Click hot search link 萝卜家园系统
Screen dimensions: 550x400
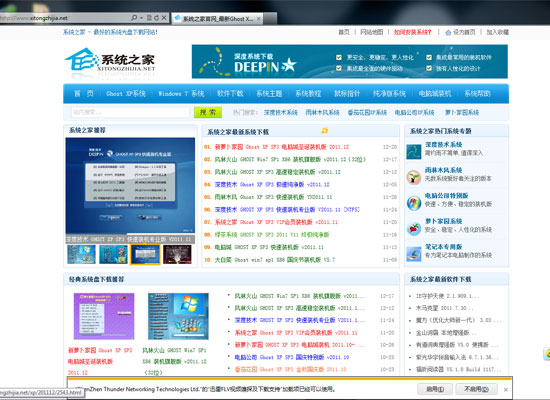click(462, 112)
